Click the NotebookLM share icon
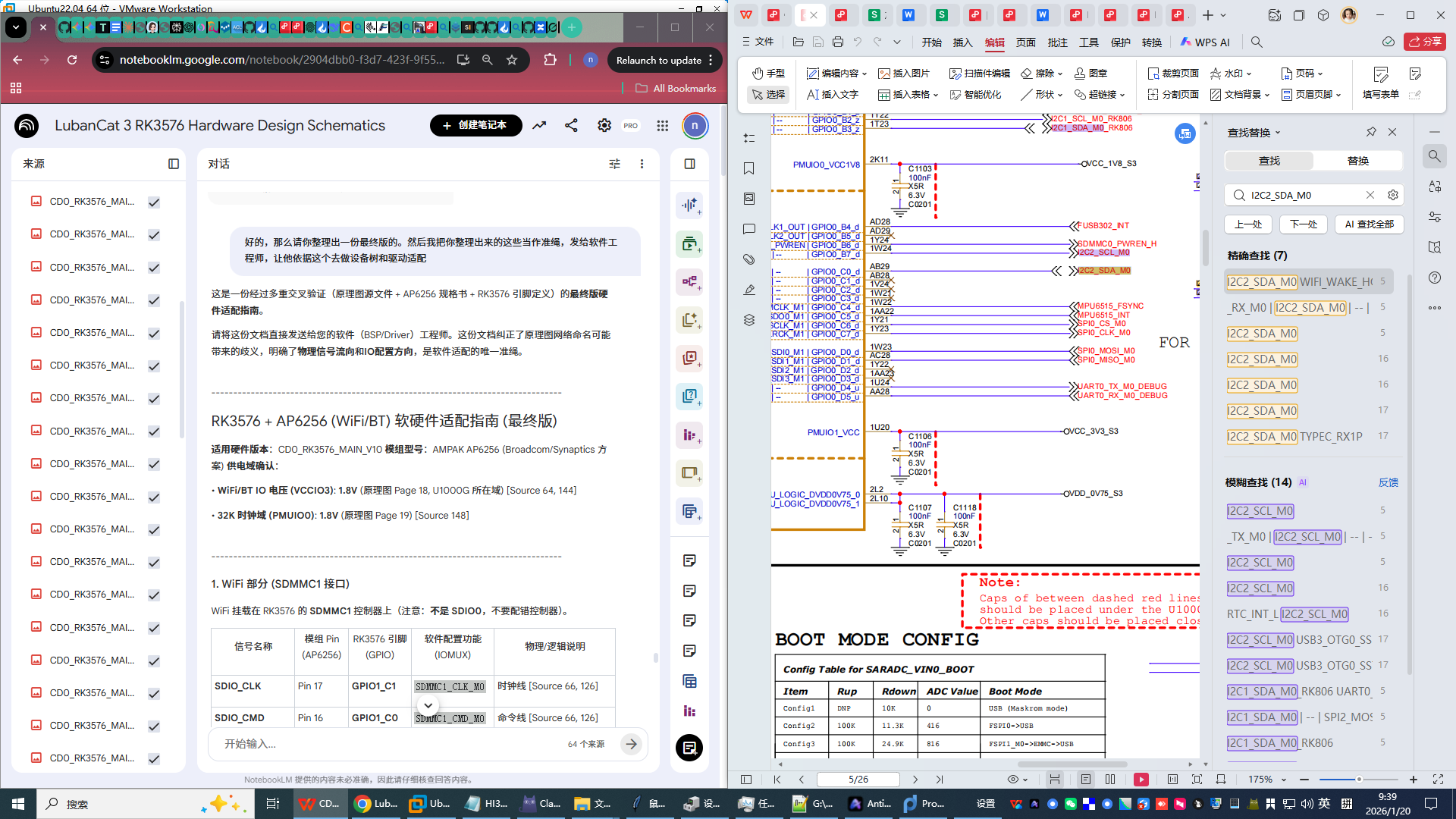Viewport: 1456px width, 819px height. [571, 126]
